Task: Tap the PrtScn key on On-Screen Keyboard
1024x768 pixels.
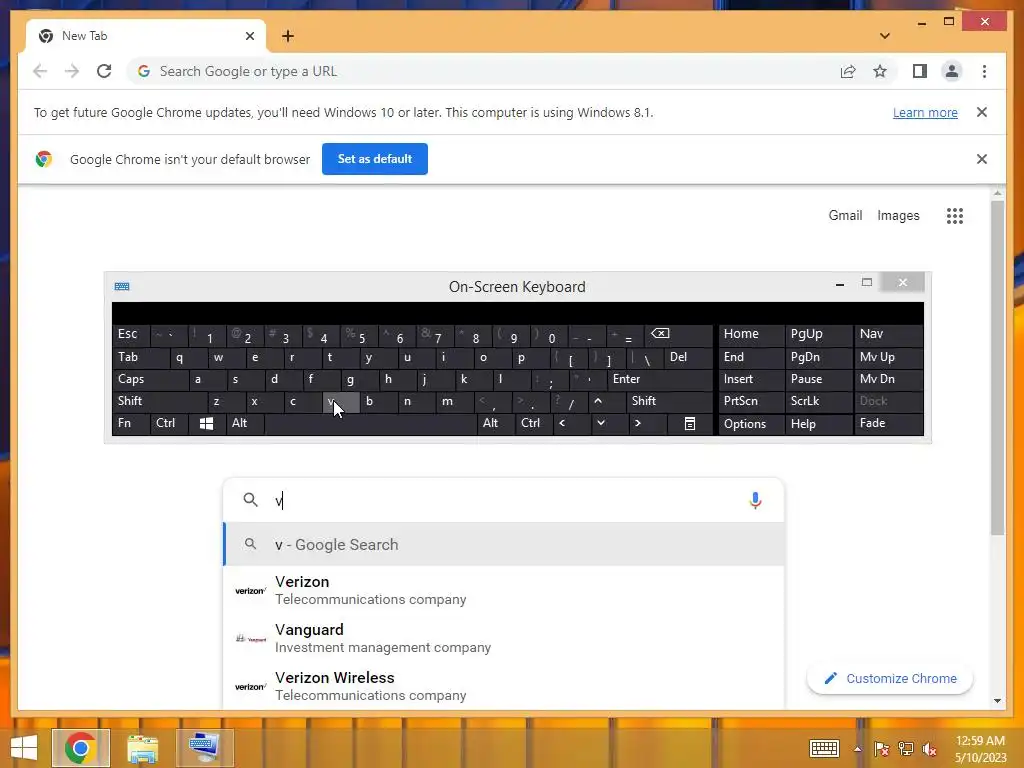Action: [751, 401]
